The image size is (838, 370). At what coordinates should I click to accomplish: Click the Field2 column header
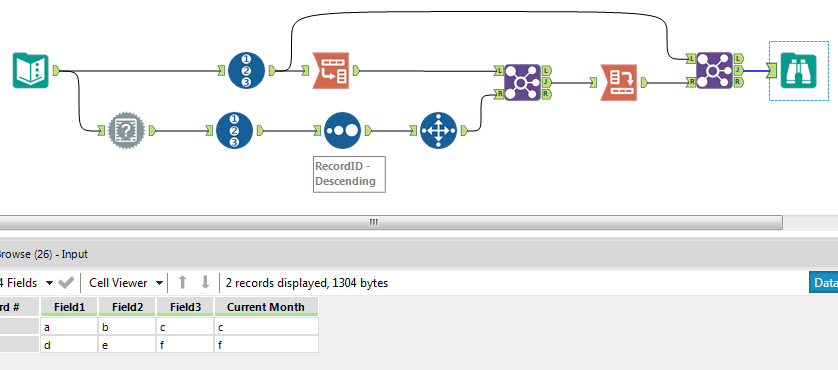(127, 307)
